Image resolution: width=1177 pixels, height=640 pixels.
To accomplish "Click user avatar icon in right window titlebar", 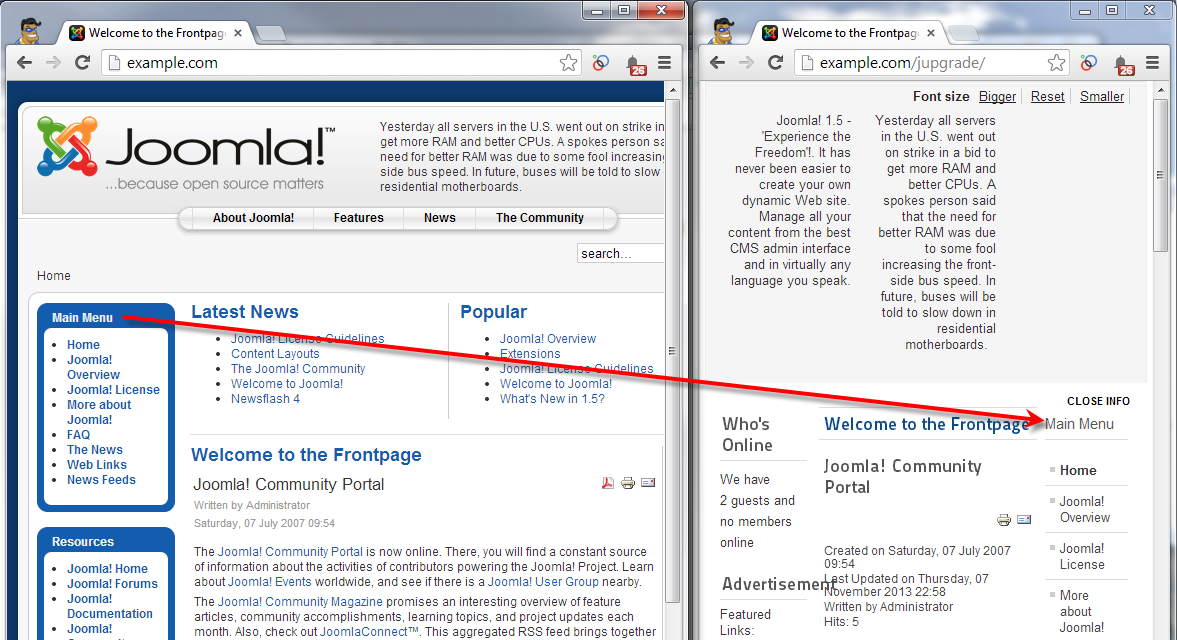I will [x=722, y=31].
